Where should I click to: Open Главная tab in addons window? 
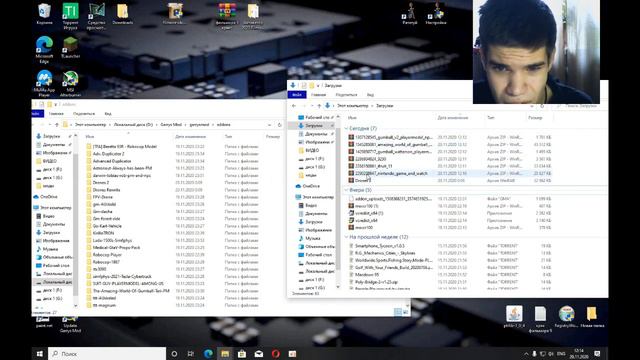click(56, 113)
